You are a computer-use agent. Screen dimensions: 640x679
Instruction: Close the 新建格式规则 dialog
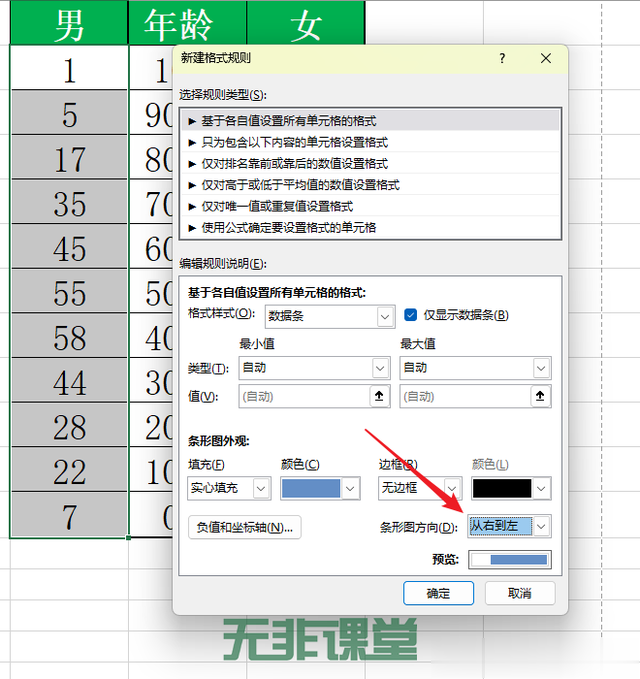click(x=546, y=58)
